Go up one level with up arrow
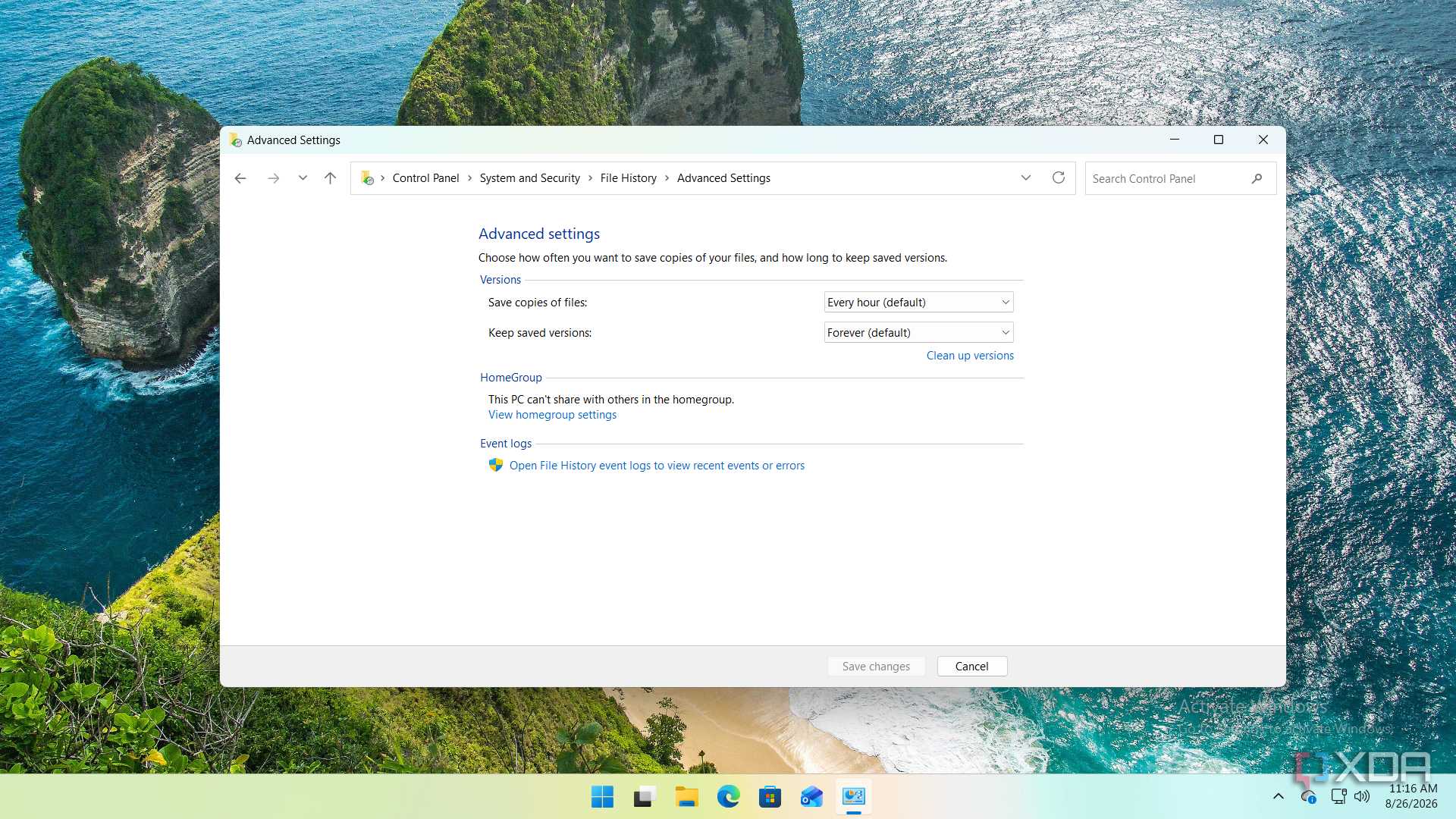Viewport: 1456px width, 819px height. (330, 178)
